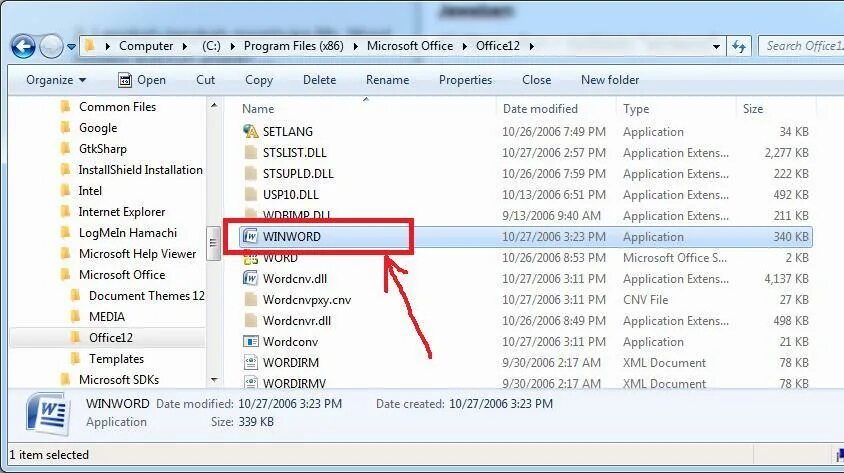Select Microsoft SDKs folder in tree
Viewport: 844px width, 473px height.
119,379
